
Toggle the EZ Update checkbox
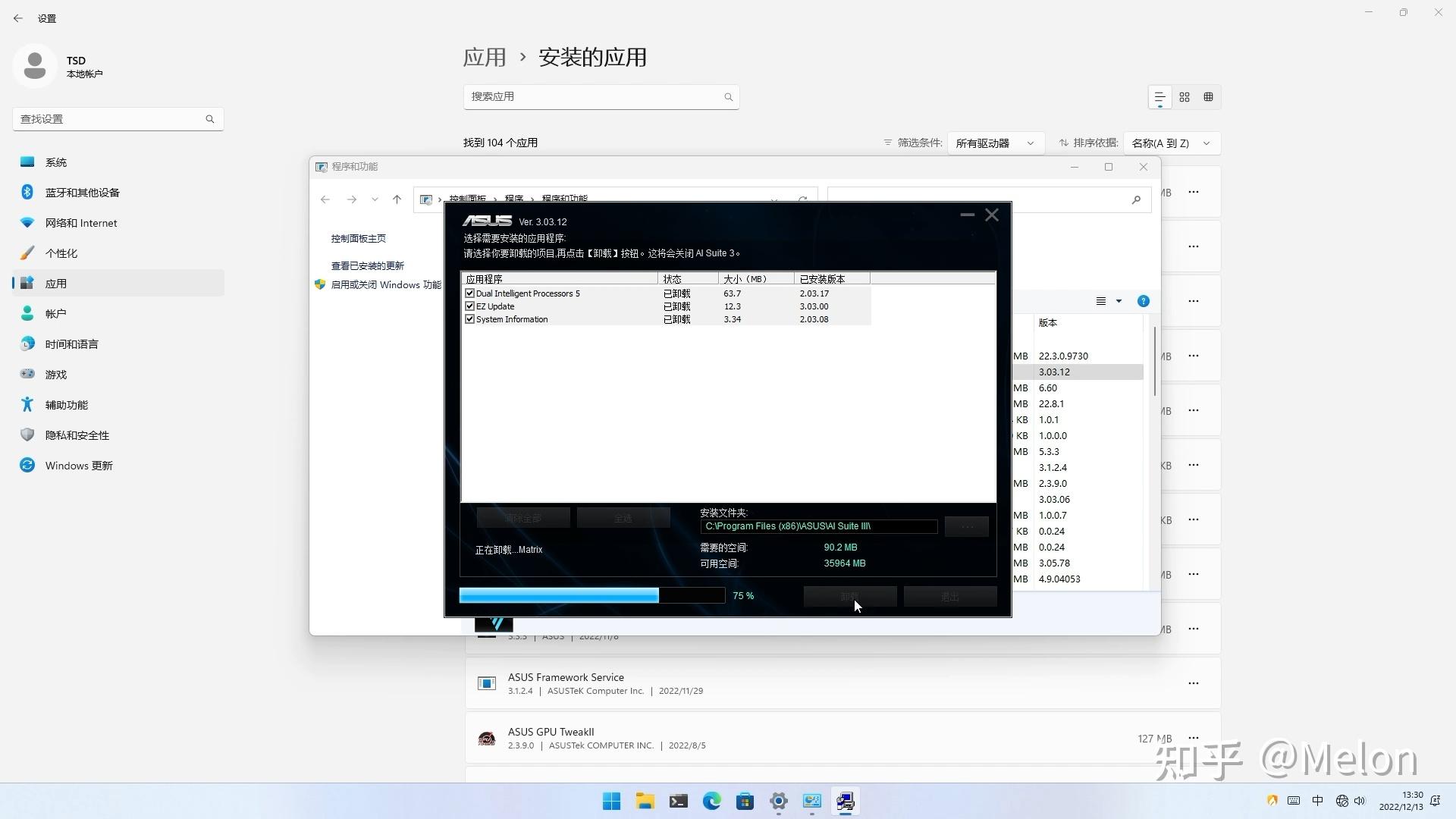coord(469,306)
